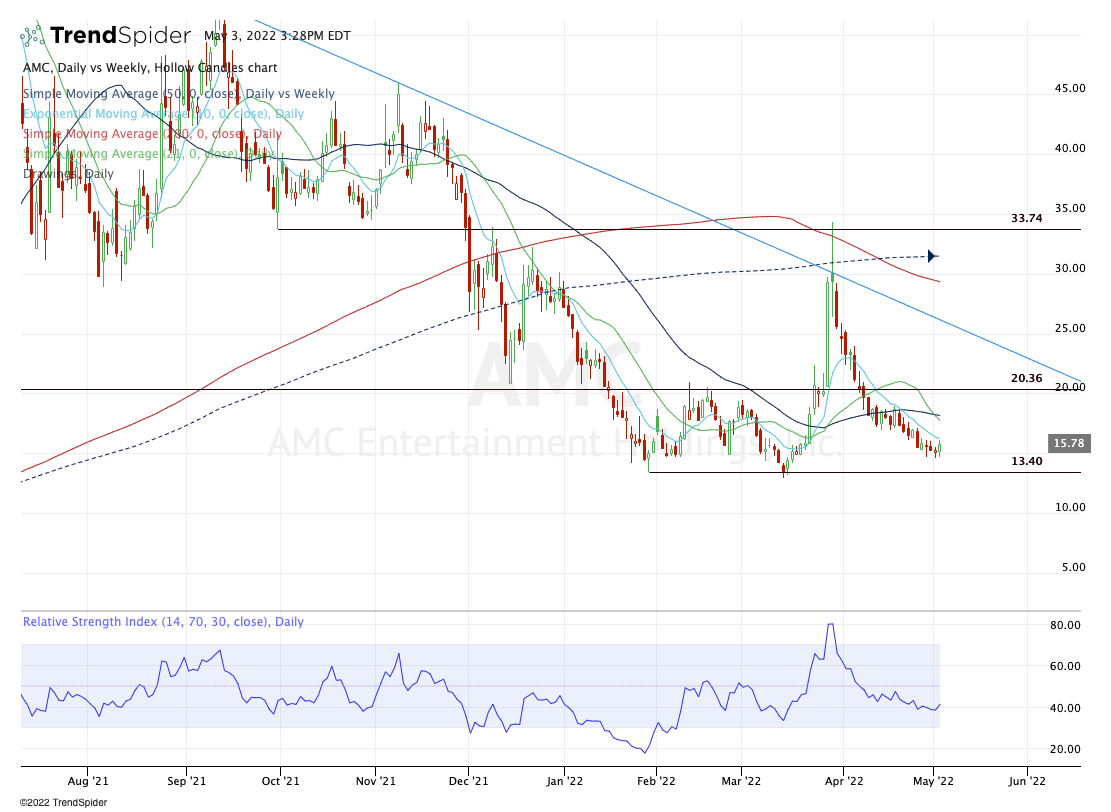Click the Sep '21 date axis label

(x=186, y=781)
